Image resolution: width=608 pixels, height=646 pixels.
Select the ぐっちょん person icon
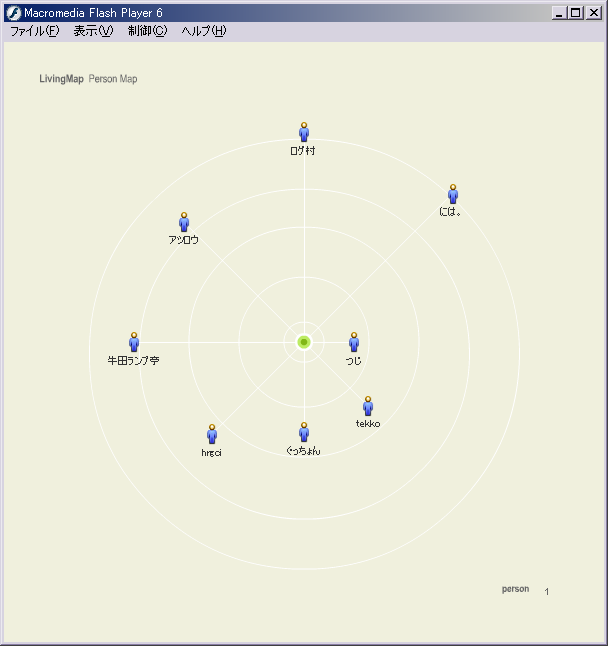point(304,432)
